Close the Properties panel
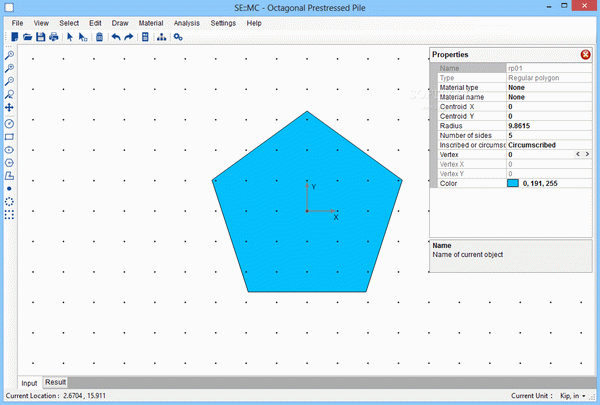600x405 pixels. tap(585, 54)
